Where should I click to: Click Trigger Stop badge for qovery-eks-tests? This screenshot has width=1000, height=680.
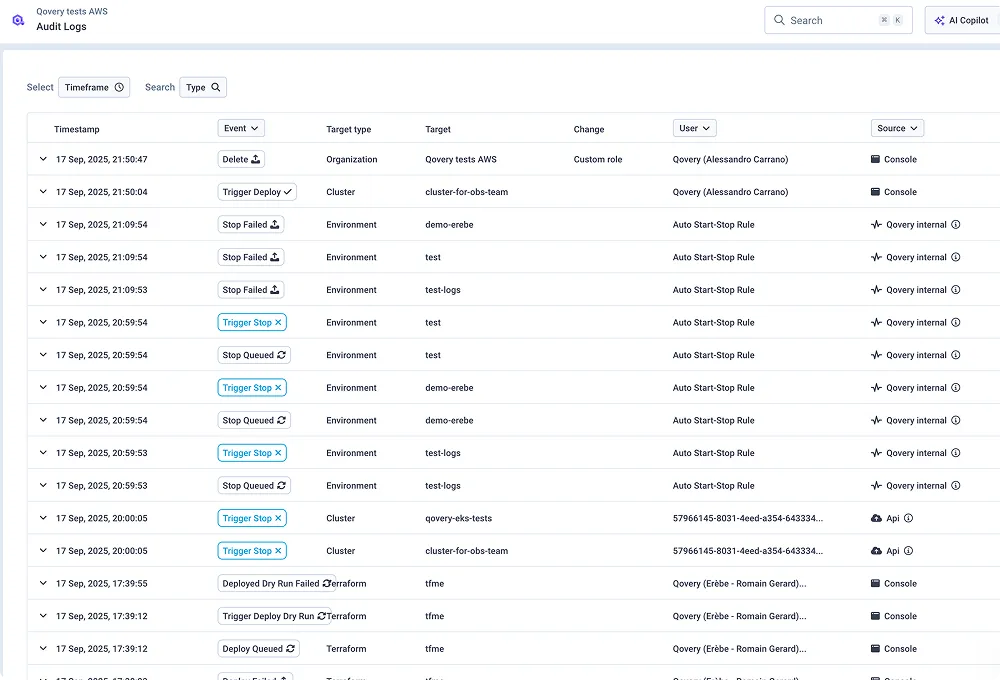coord(252,519)
